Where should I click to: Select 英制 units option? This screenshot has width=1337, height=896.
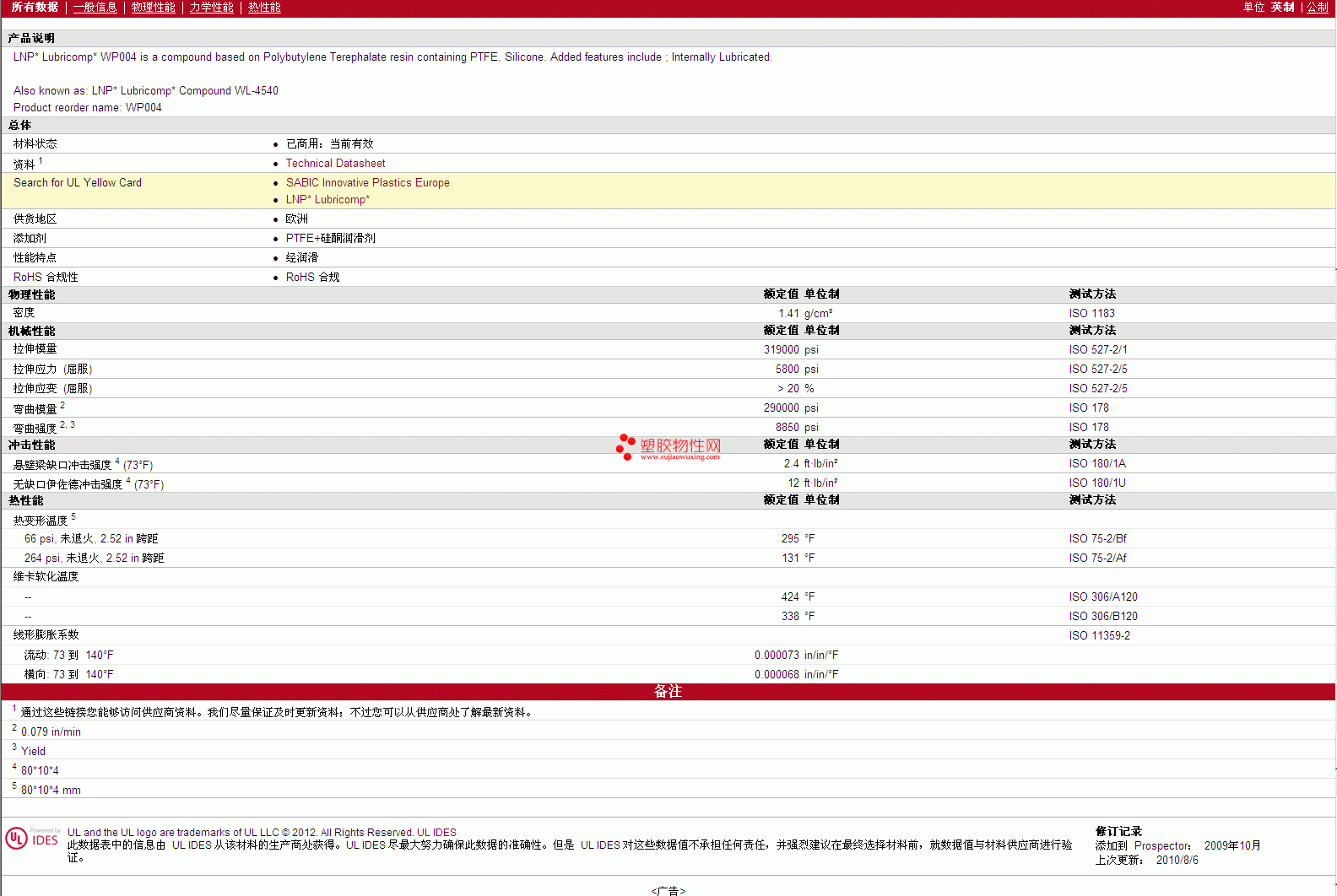click(x=1282, y=8)
